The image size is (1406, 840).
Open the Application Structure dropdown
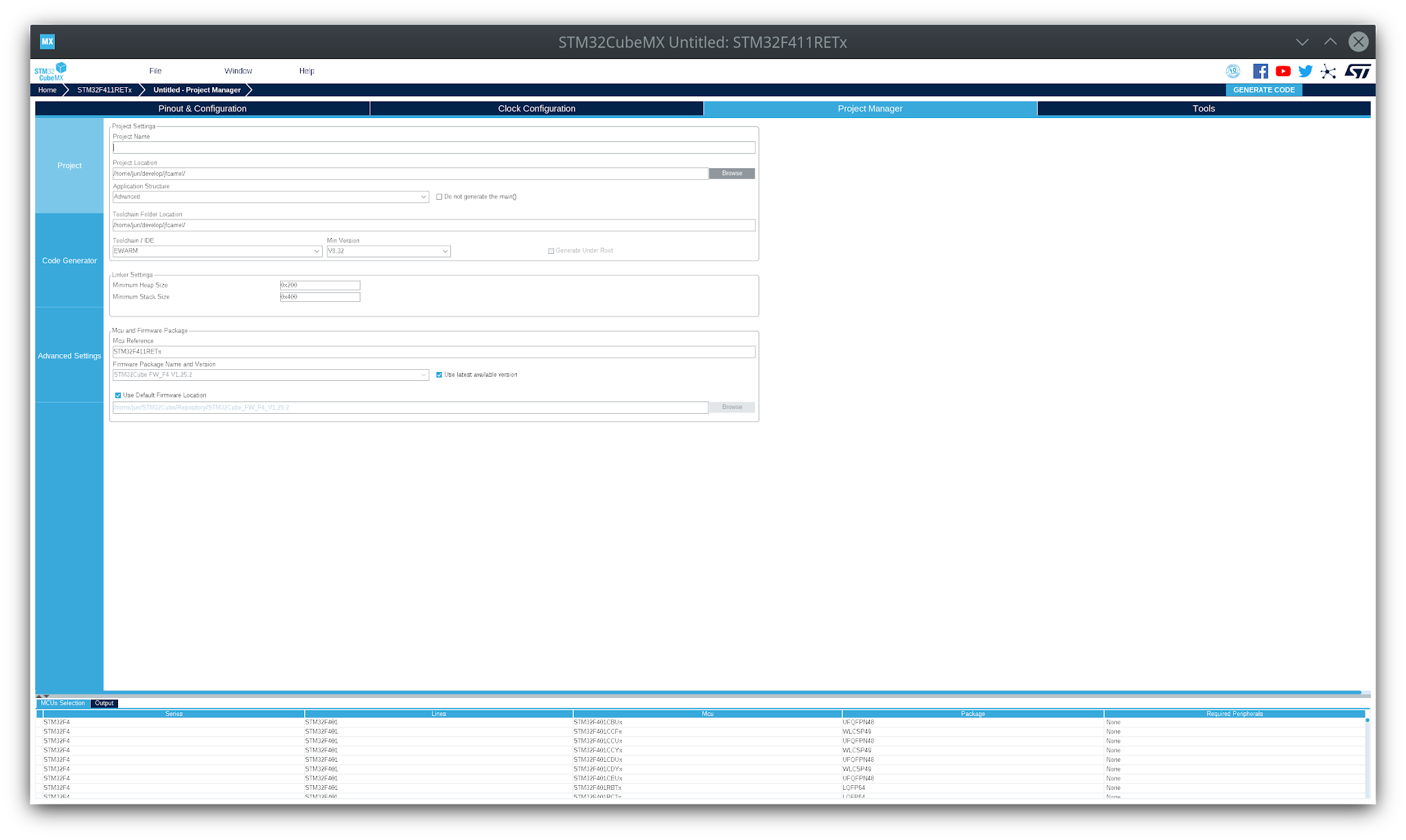point(270,197)
